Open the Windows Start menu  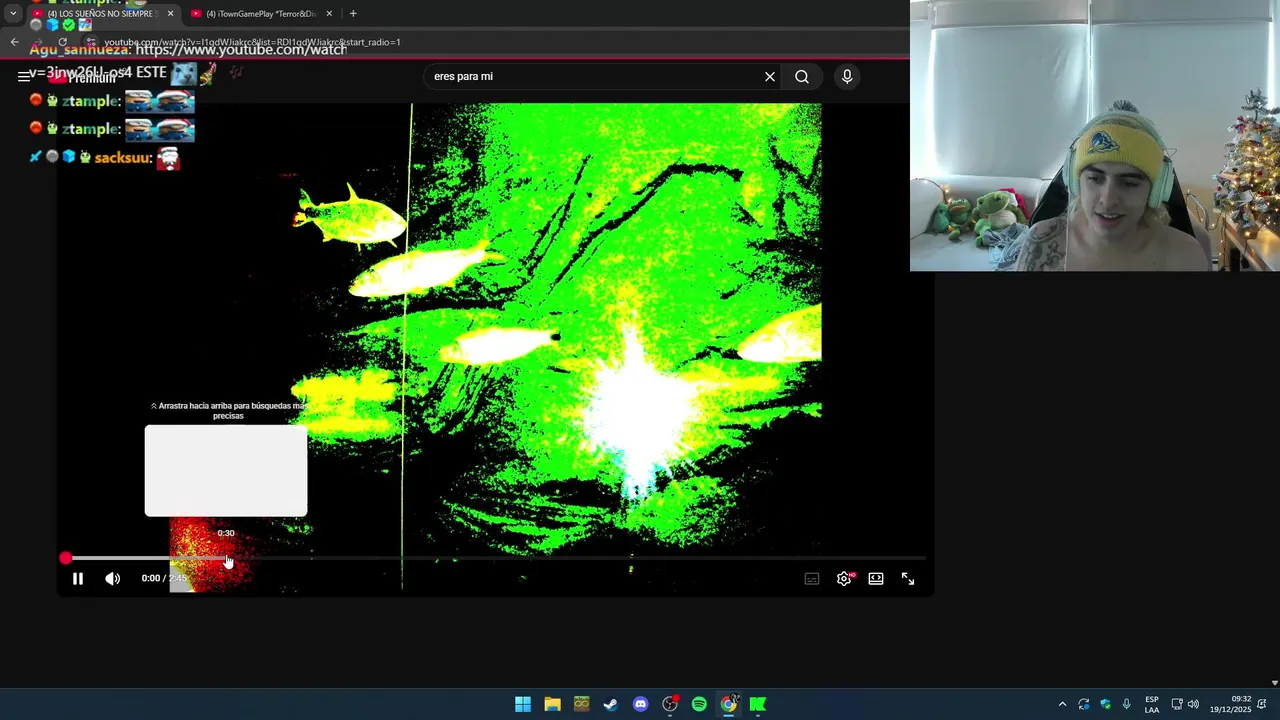coord(523,704)
